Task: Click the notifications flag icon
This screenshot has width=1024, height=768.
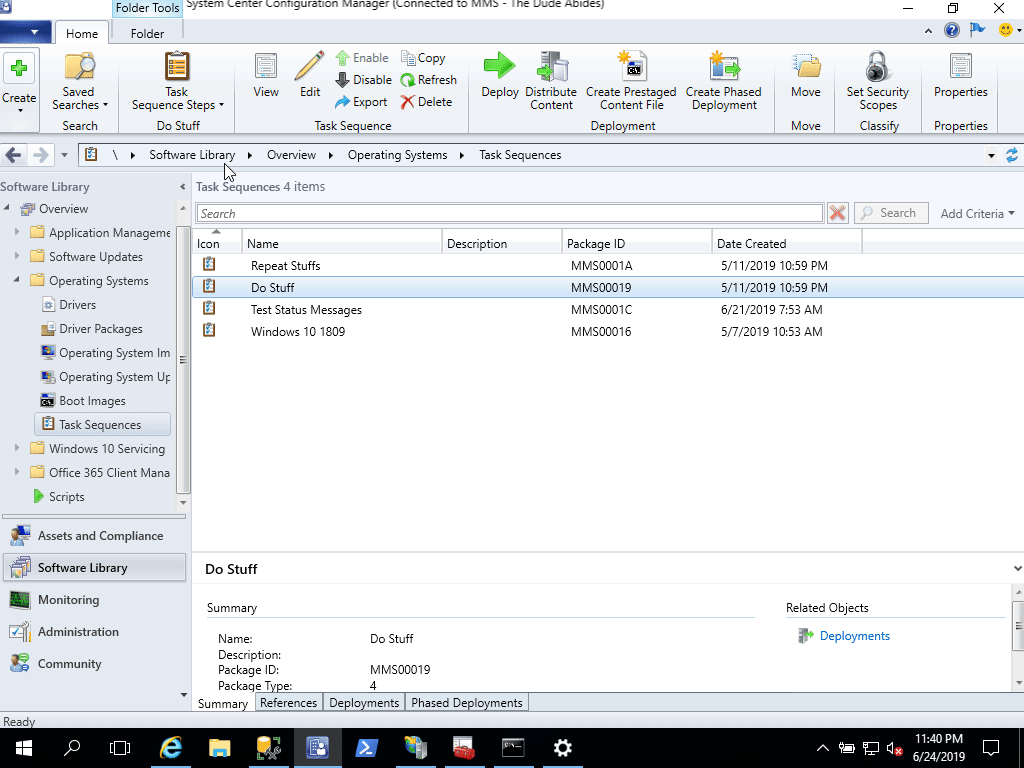Action: pos(978,30)
